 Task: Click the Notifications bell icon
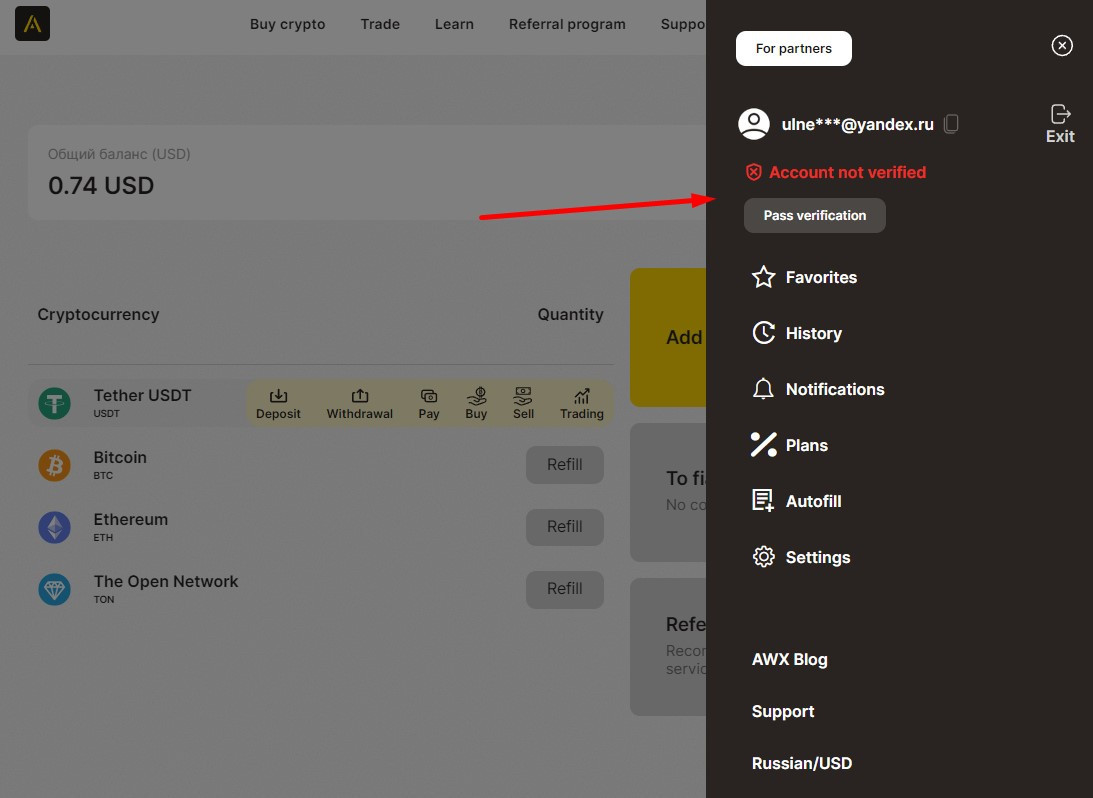[764, 389]
